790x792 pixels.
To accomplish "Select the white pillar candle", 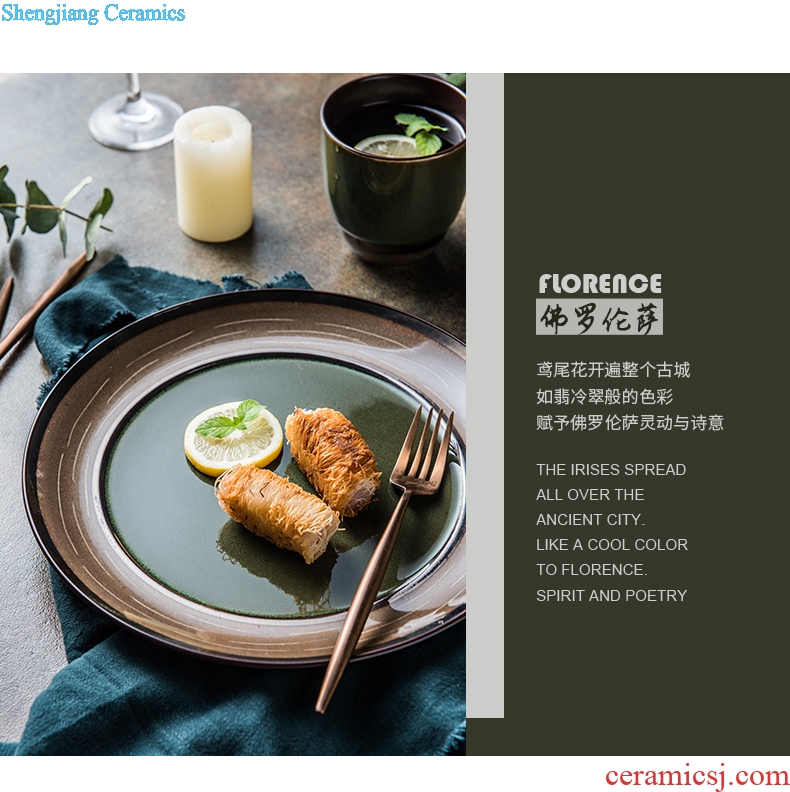I will coord(213,173).
